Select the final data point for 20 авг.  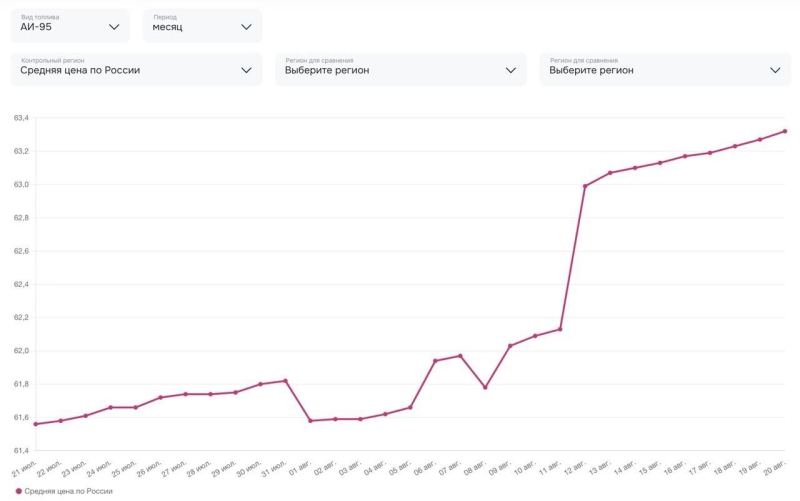click(x=784, y=131)
